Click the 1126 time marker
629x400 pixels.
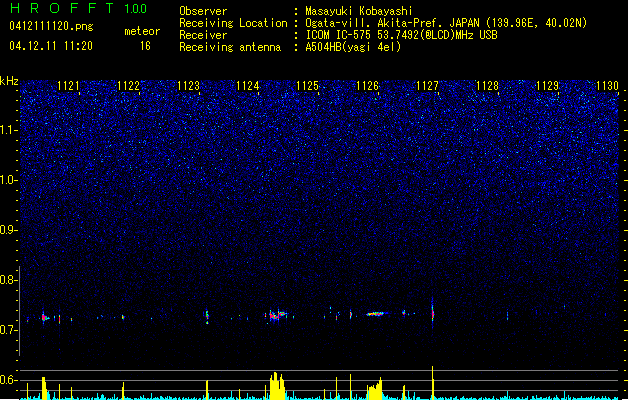coord(367,85)
